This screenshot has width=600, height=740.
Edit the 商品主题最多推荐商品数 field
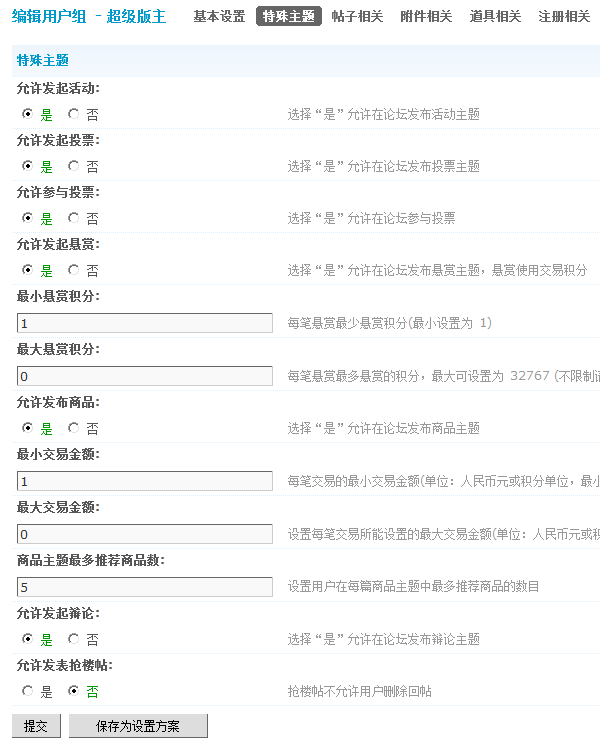145,587
